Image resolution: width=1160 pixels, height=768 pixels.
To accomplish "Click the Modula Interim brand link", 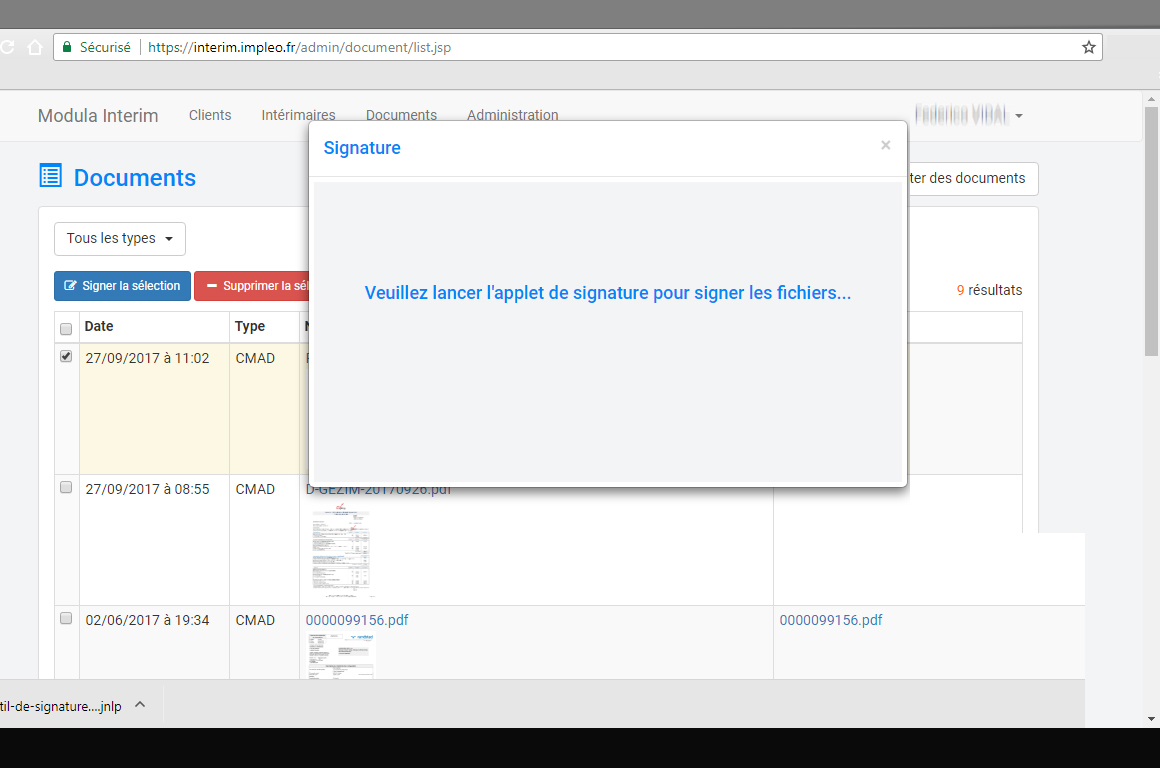I will (98, 116).
